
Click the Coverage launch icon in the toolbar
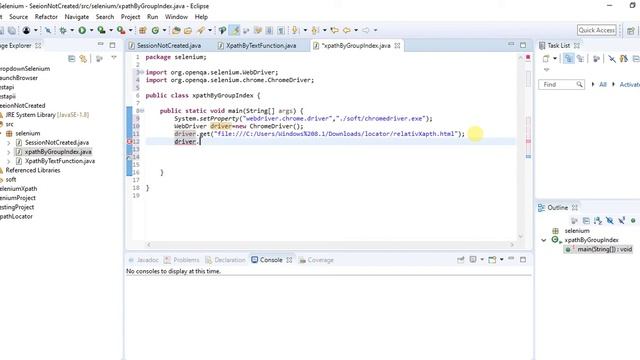(x=101, y=30)
